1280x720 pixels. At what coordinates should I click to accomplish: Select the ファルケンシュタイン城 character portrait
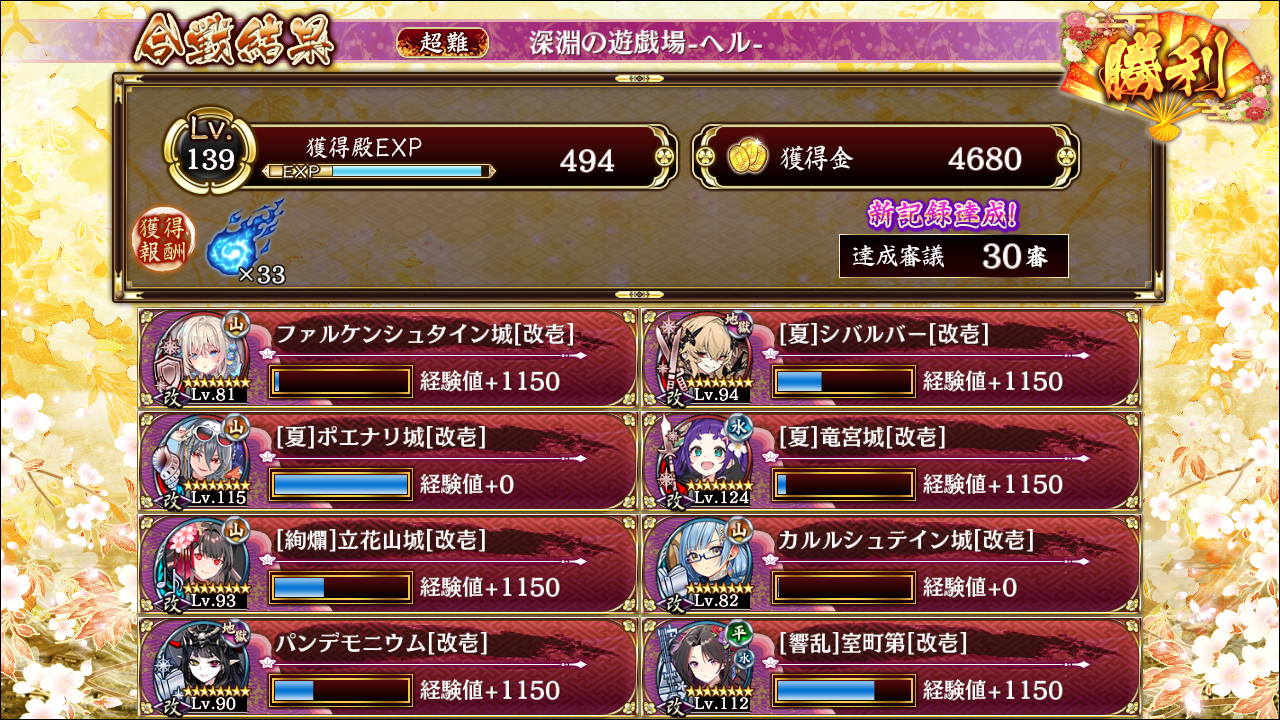[x=203, y=356]
